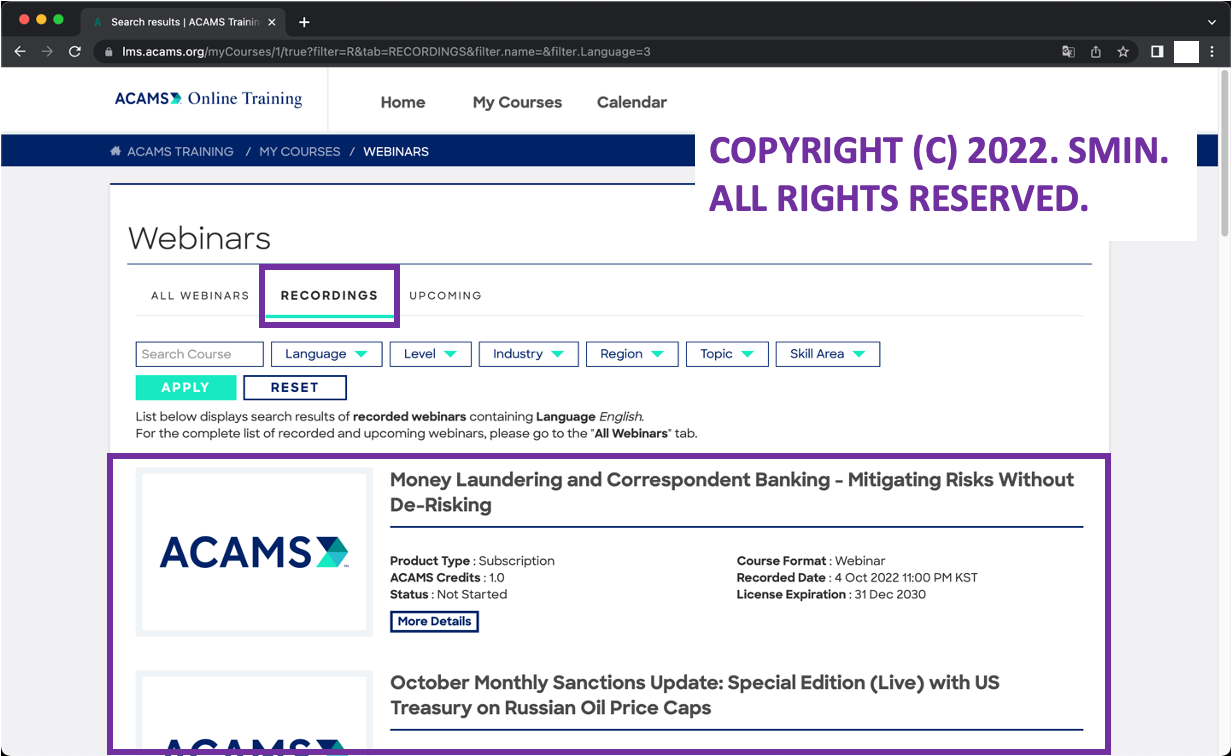Click the ACAMS Online Training logo
1232x756 pixels.
(208, 98)
